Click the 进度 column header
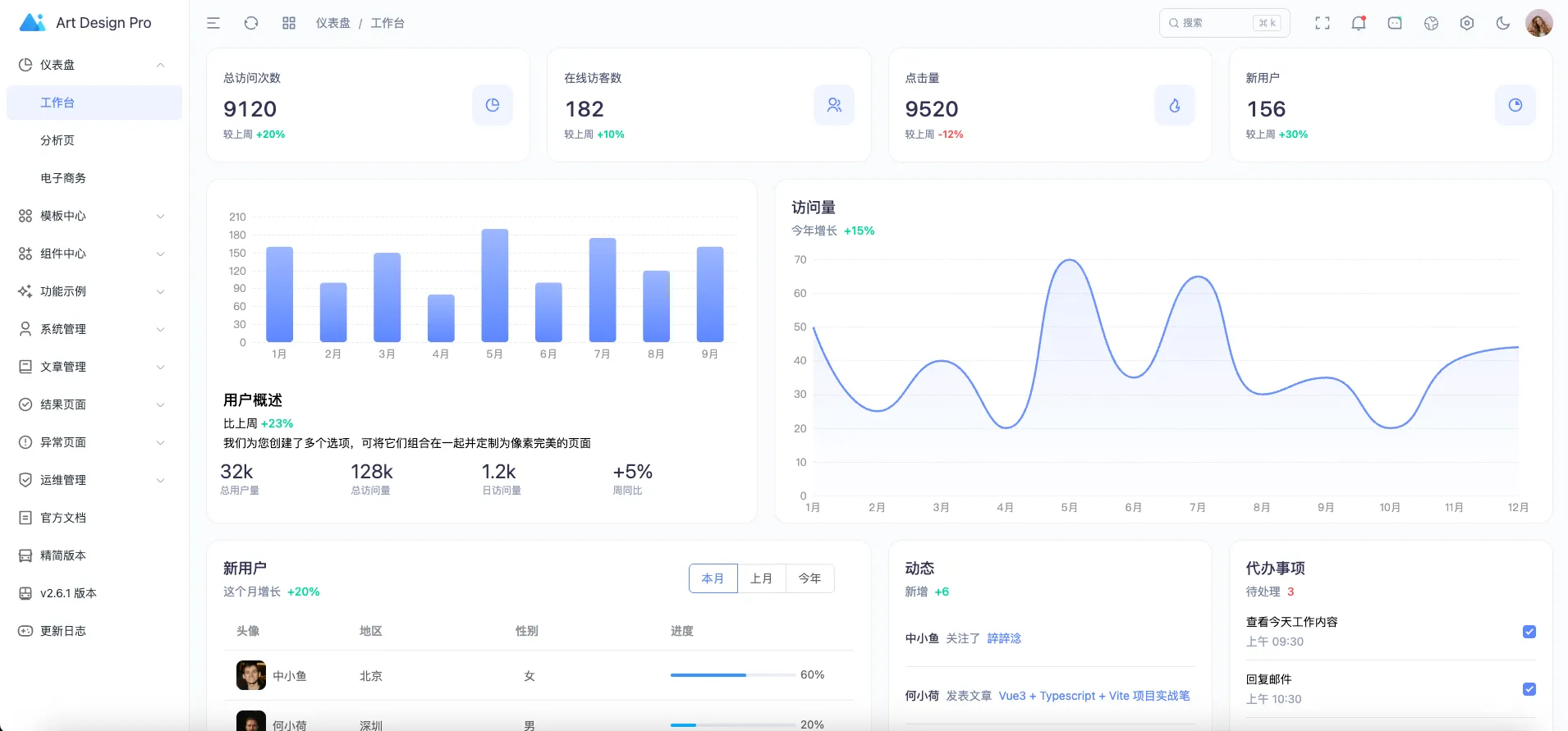1568x731 pixels. click(682, 631)
